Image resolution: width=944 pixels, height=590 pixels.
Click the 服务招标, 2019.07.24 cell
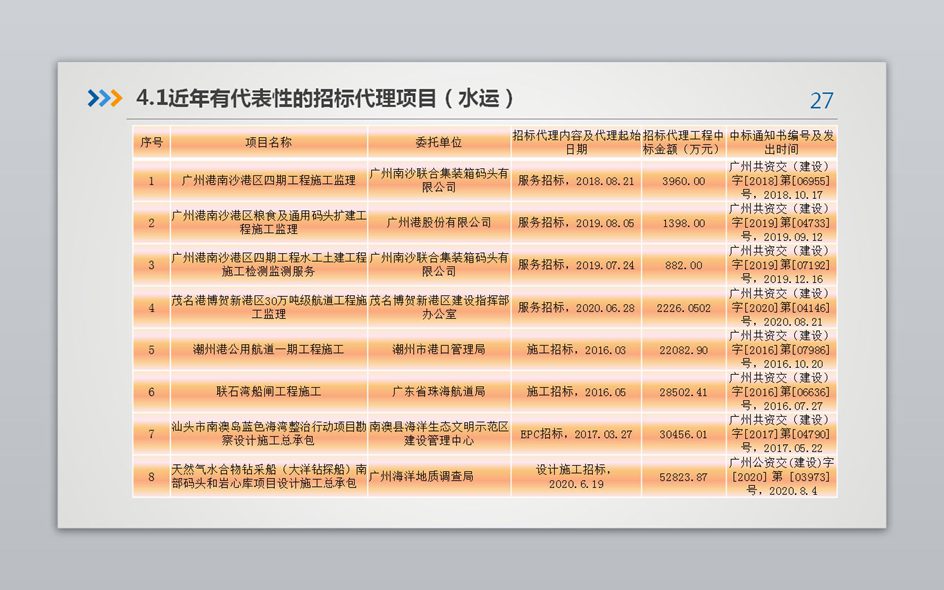point(575,265)
